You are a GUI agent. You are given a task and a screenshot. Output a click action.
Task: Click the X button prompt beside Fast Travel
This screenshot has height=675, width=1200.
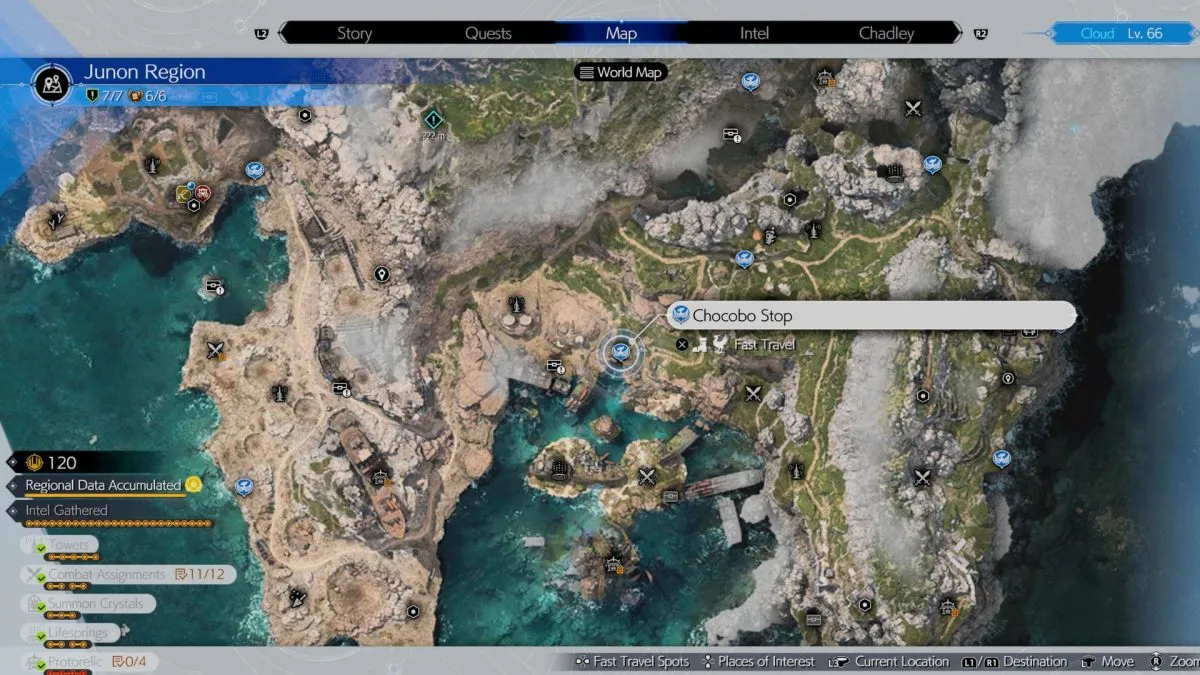pos(682,344)
